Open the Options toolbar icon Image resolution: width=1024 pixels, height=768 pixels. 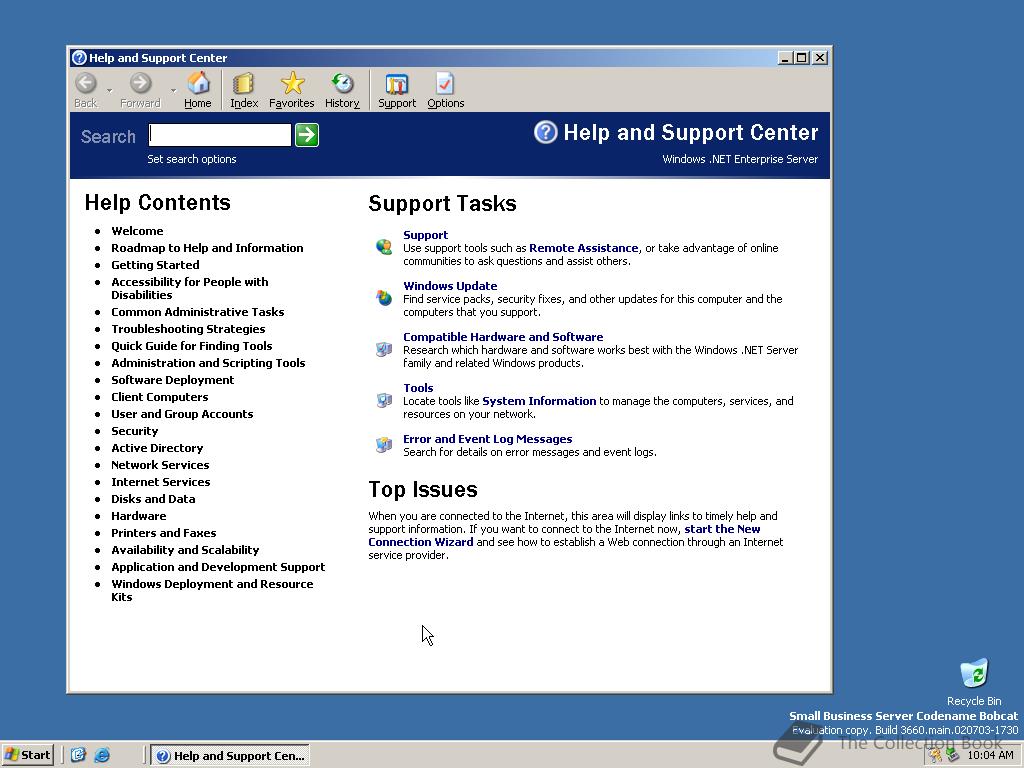pyautogui.click(x=445, y=89)
